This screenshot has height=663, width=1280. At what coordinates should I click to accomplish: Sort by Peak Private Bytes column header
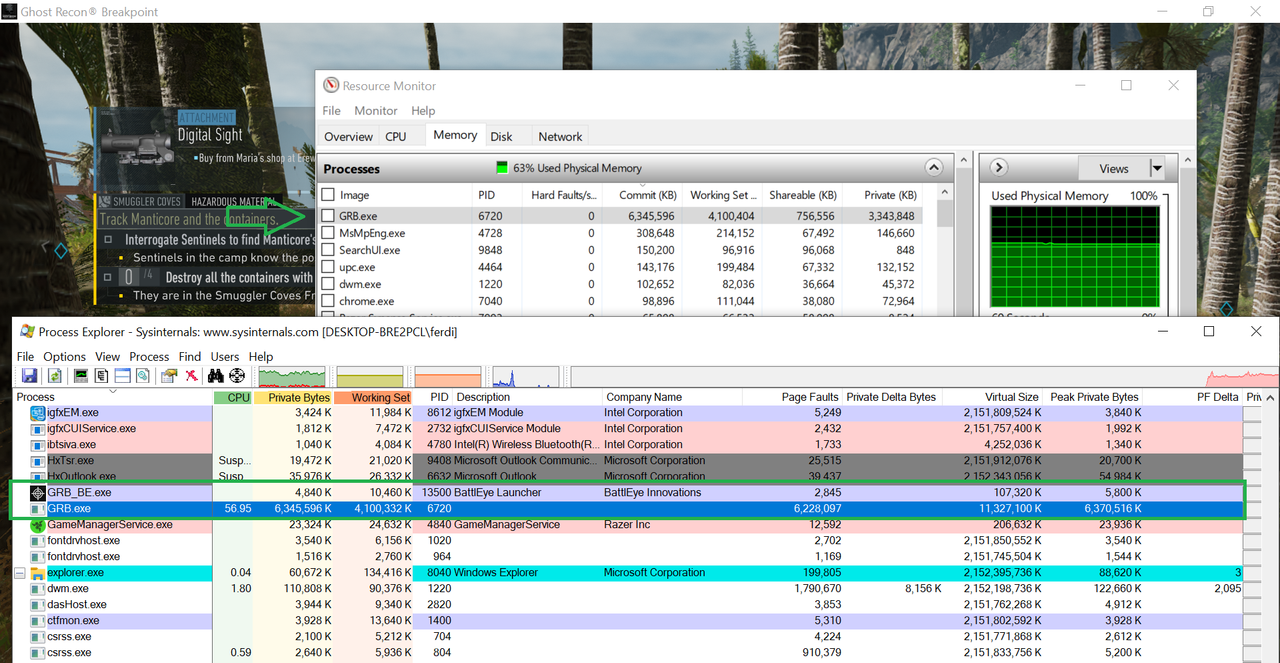pos(1092,397)
